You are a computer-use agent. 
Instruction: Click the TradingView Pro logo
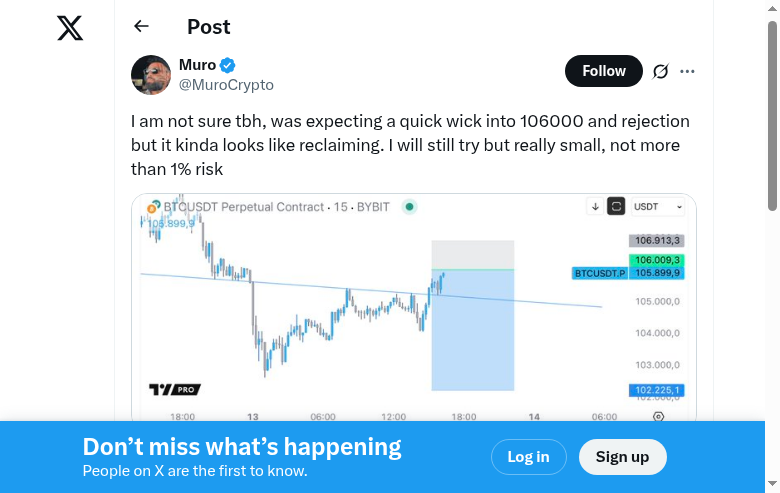[174, 389]
